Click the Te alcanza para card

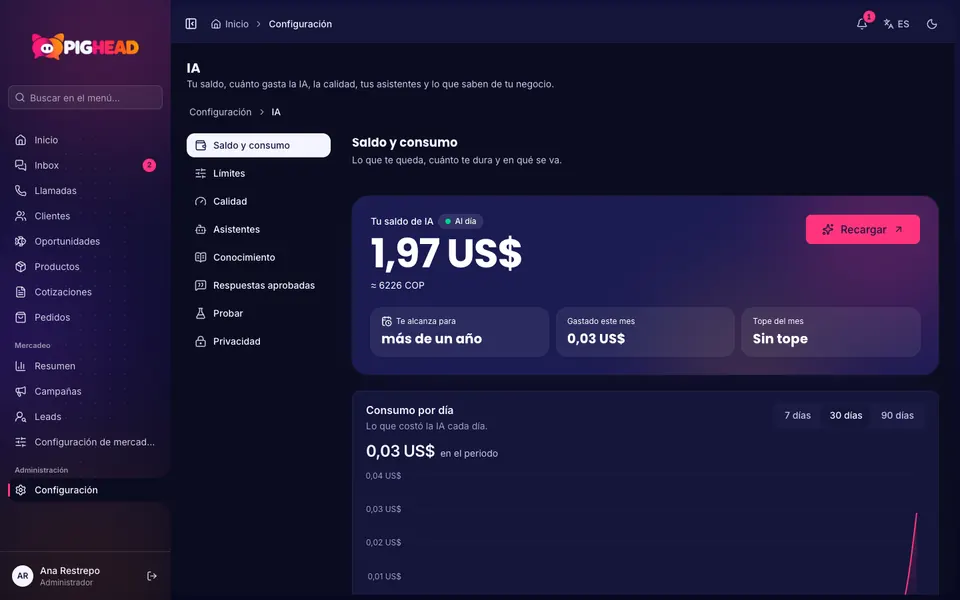coord(459,332)
